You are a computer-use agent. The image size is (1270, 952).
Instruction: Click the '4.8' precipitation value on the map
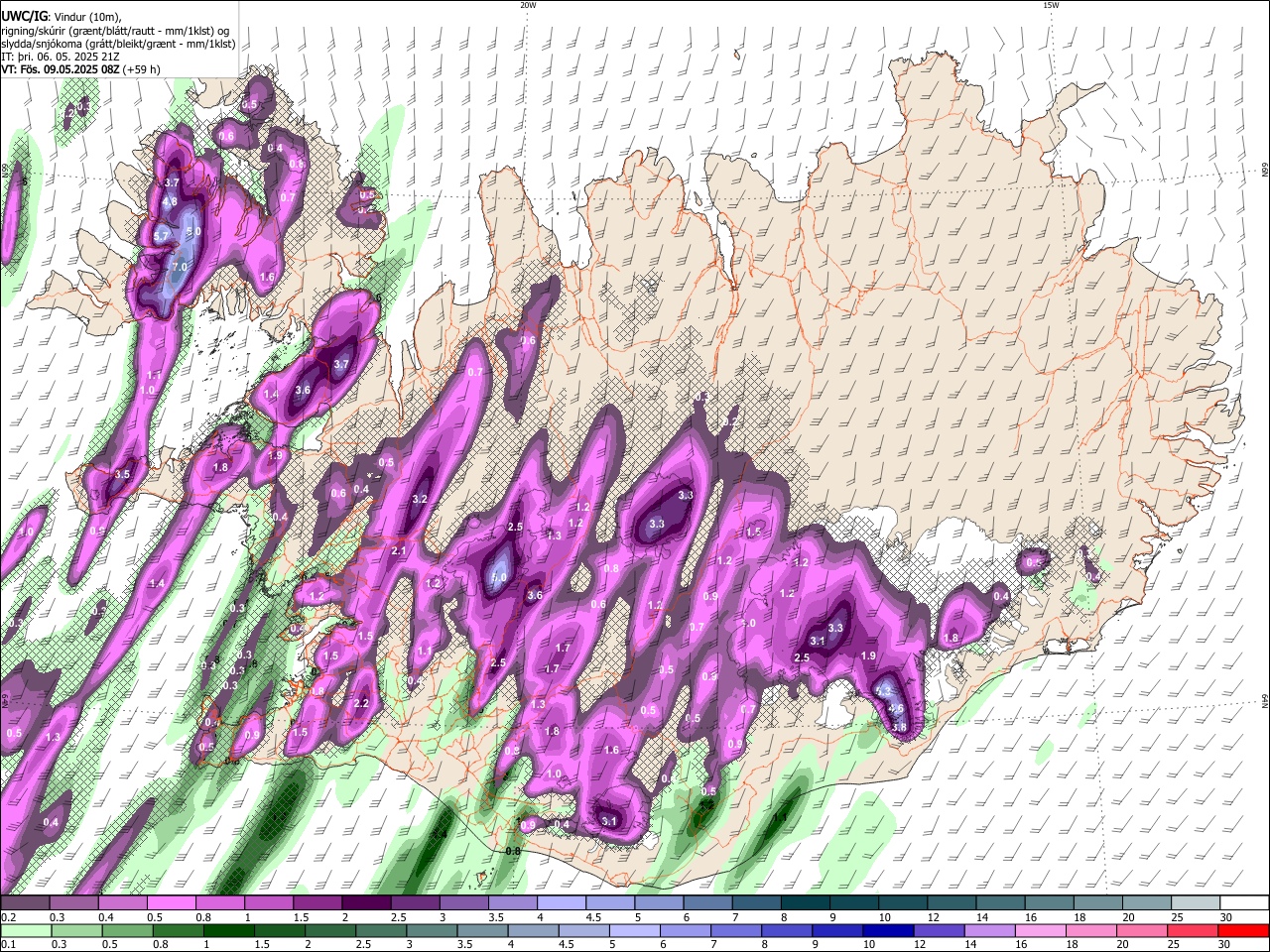170,201
